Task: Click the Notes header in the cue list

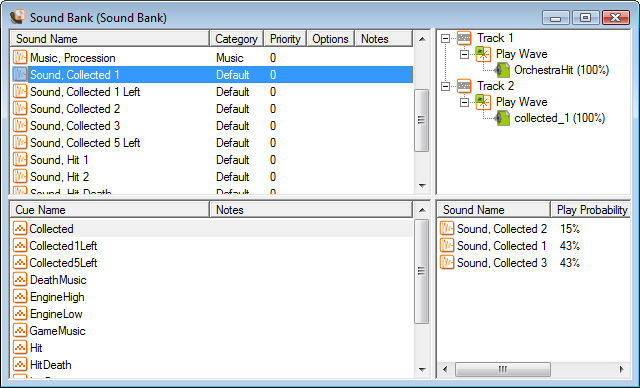Action: (x=311, y=209)
